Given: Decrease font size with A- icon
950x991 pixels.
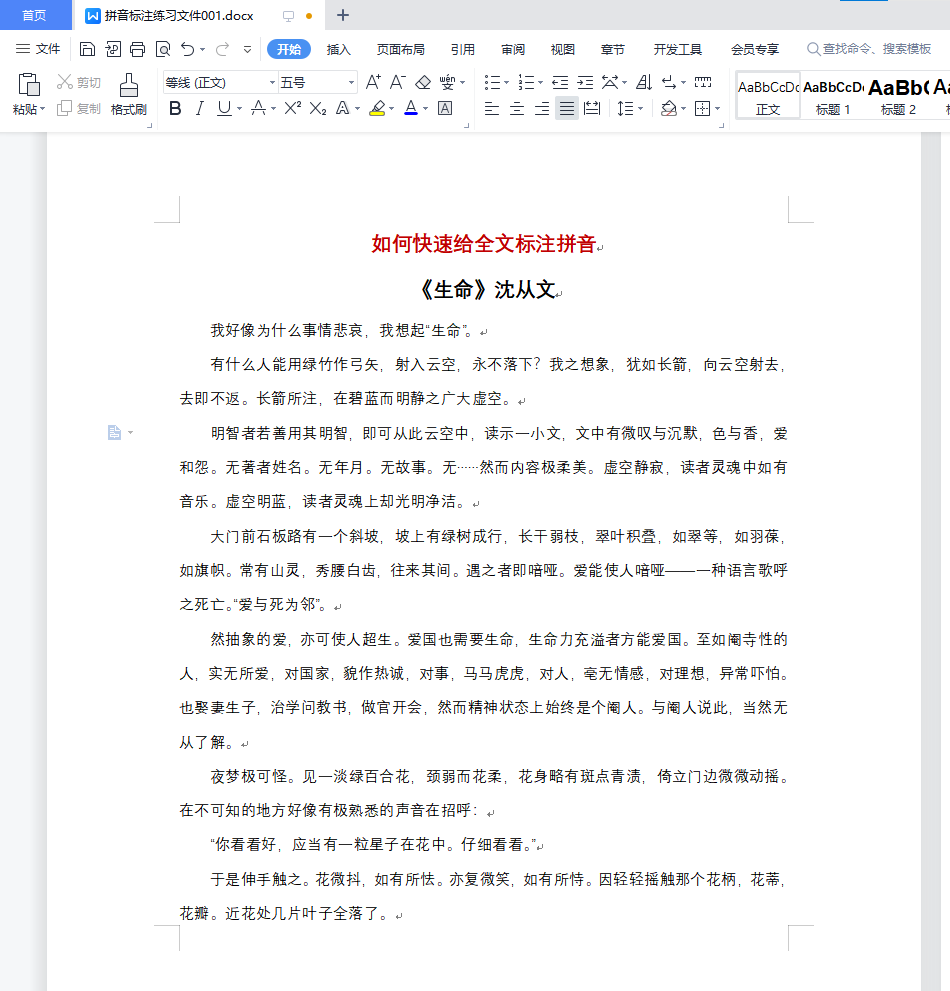Looking at the screenshot, I should coord(398,82).
